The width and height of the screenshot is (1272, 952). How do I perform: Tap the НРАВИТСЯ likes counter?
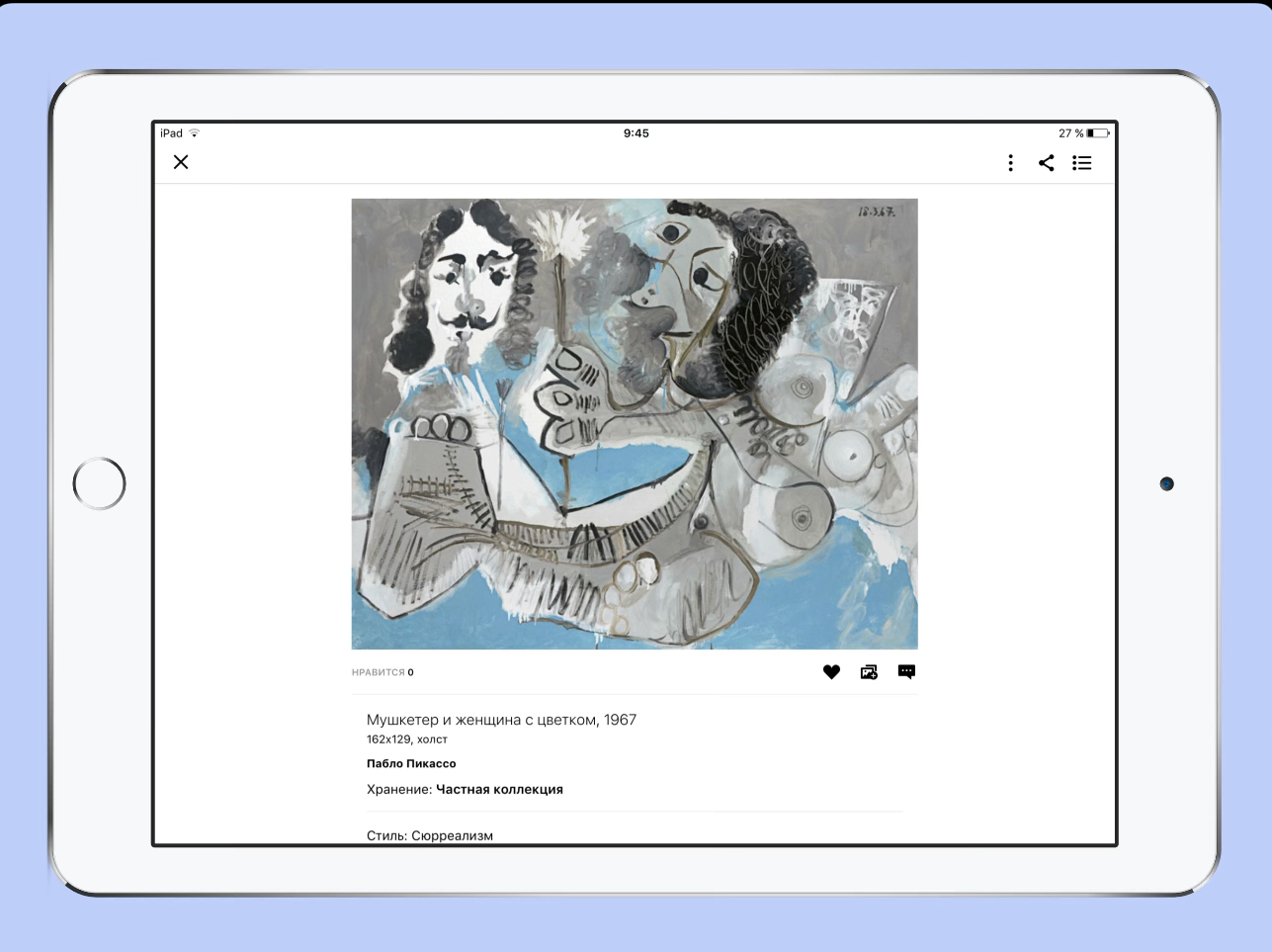[x=382, y=672]
